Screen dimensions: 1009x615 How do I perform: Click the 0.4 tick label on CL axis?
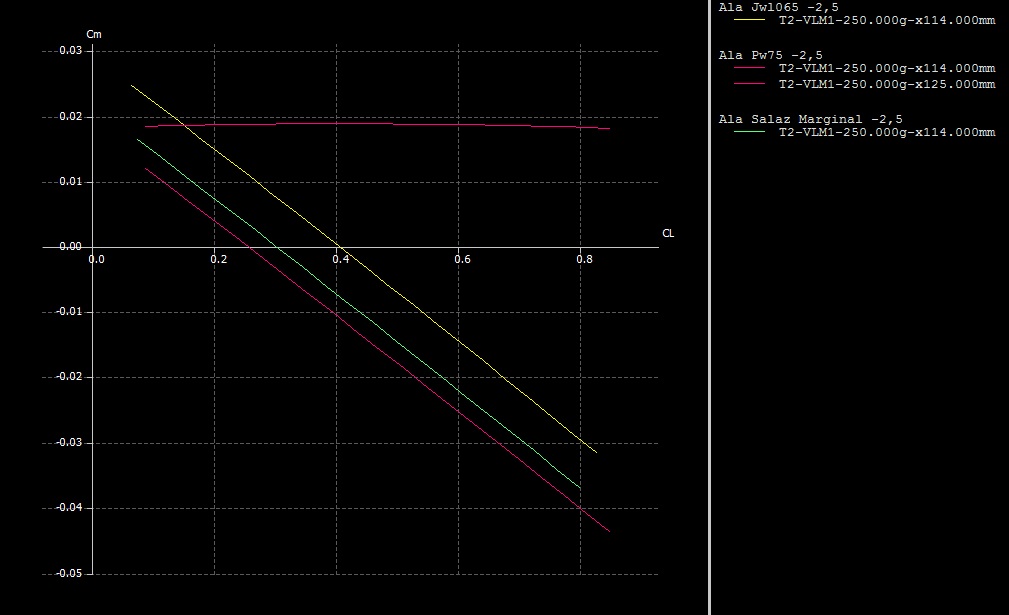[x=341, y=259]
